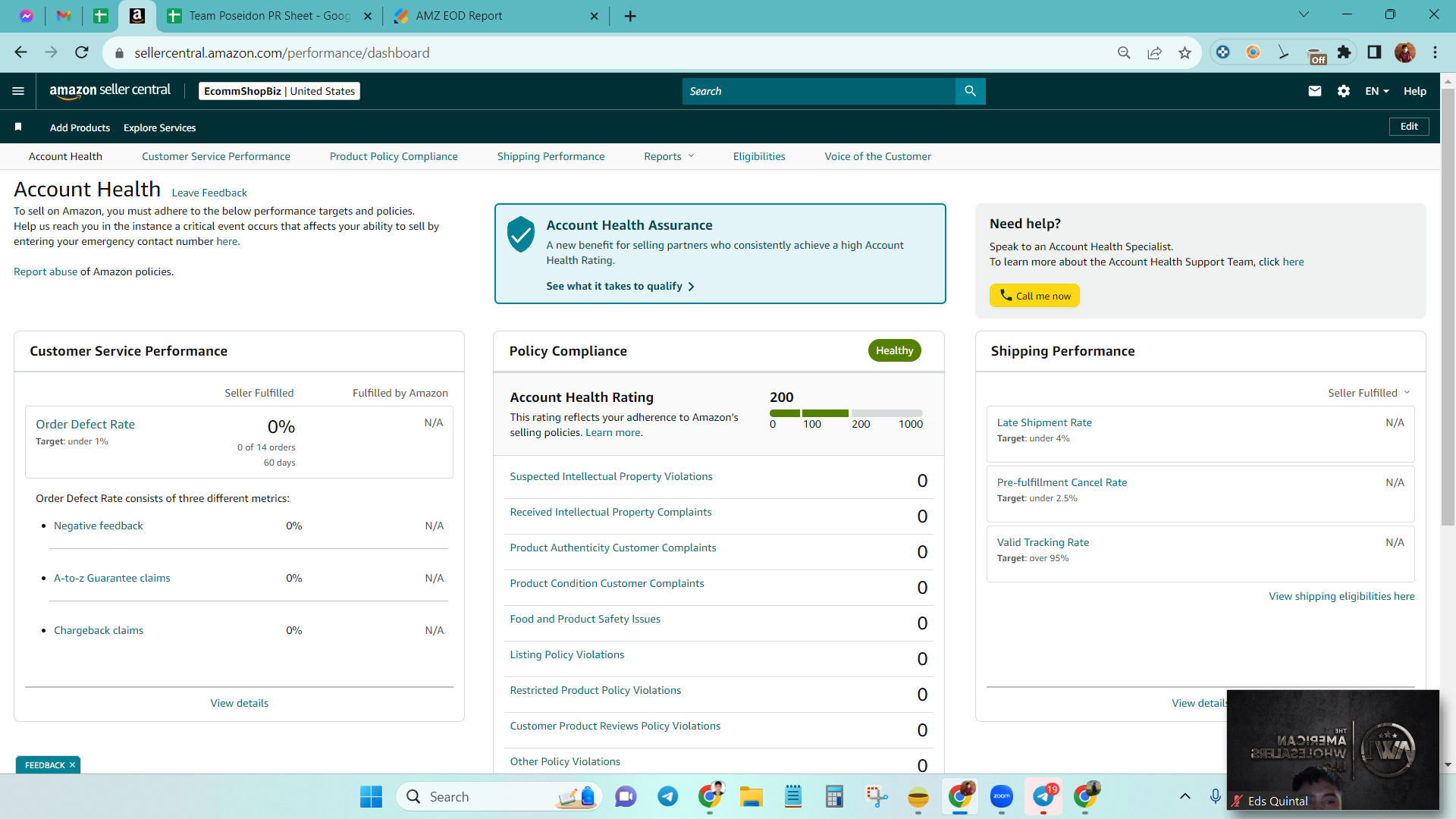Show hidden system tray icons
The width and height of the screenshot is (1456, 819).
pyautogui.click(x=1185, y=796)
